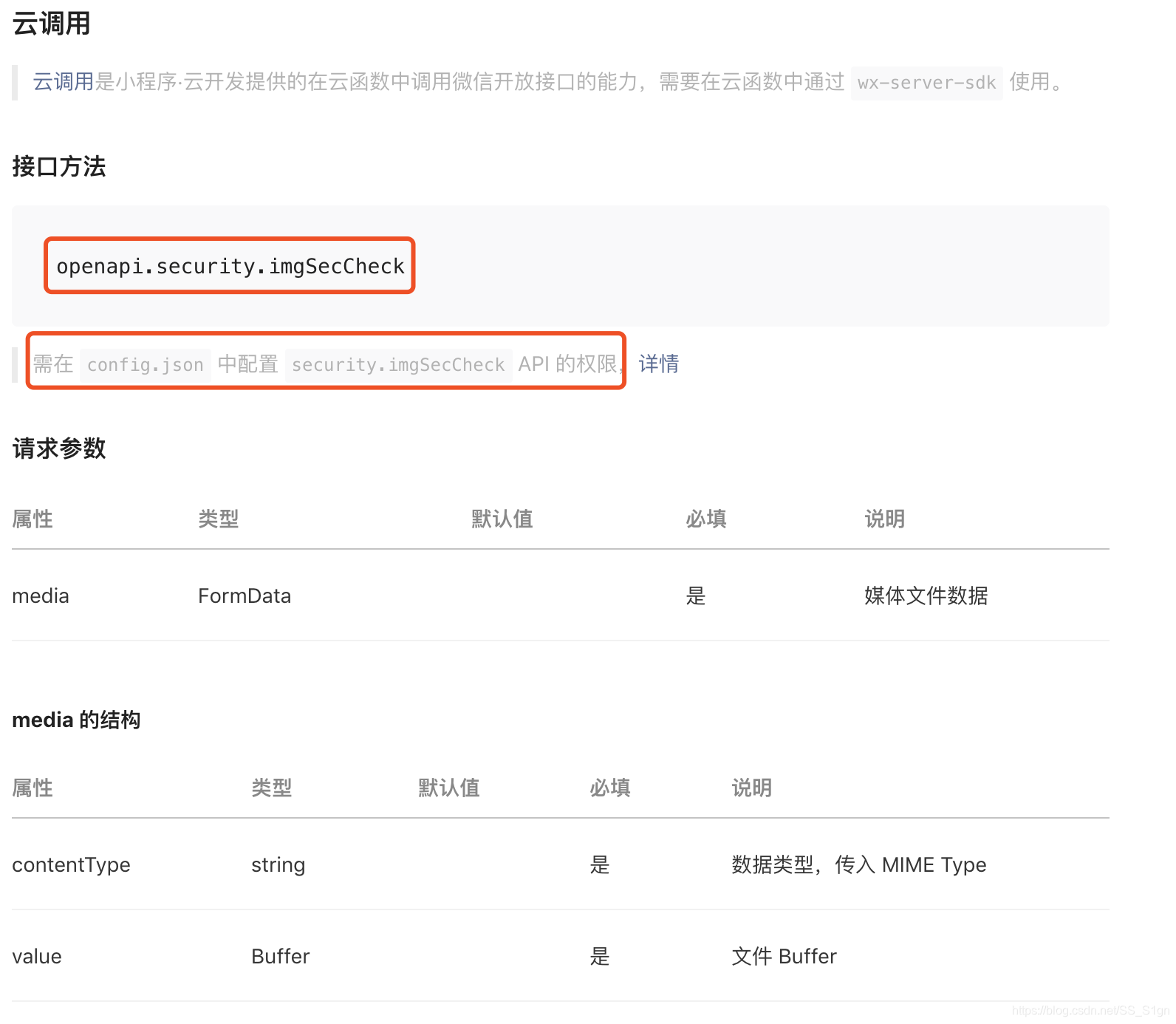Click the value attribute cell
Image resolution: width=1176 pixels, height=1024 pixels.
tap(37, 956)
